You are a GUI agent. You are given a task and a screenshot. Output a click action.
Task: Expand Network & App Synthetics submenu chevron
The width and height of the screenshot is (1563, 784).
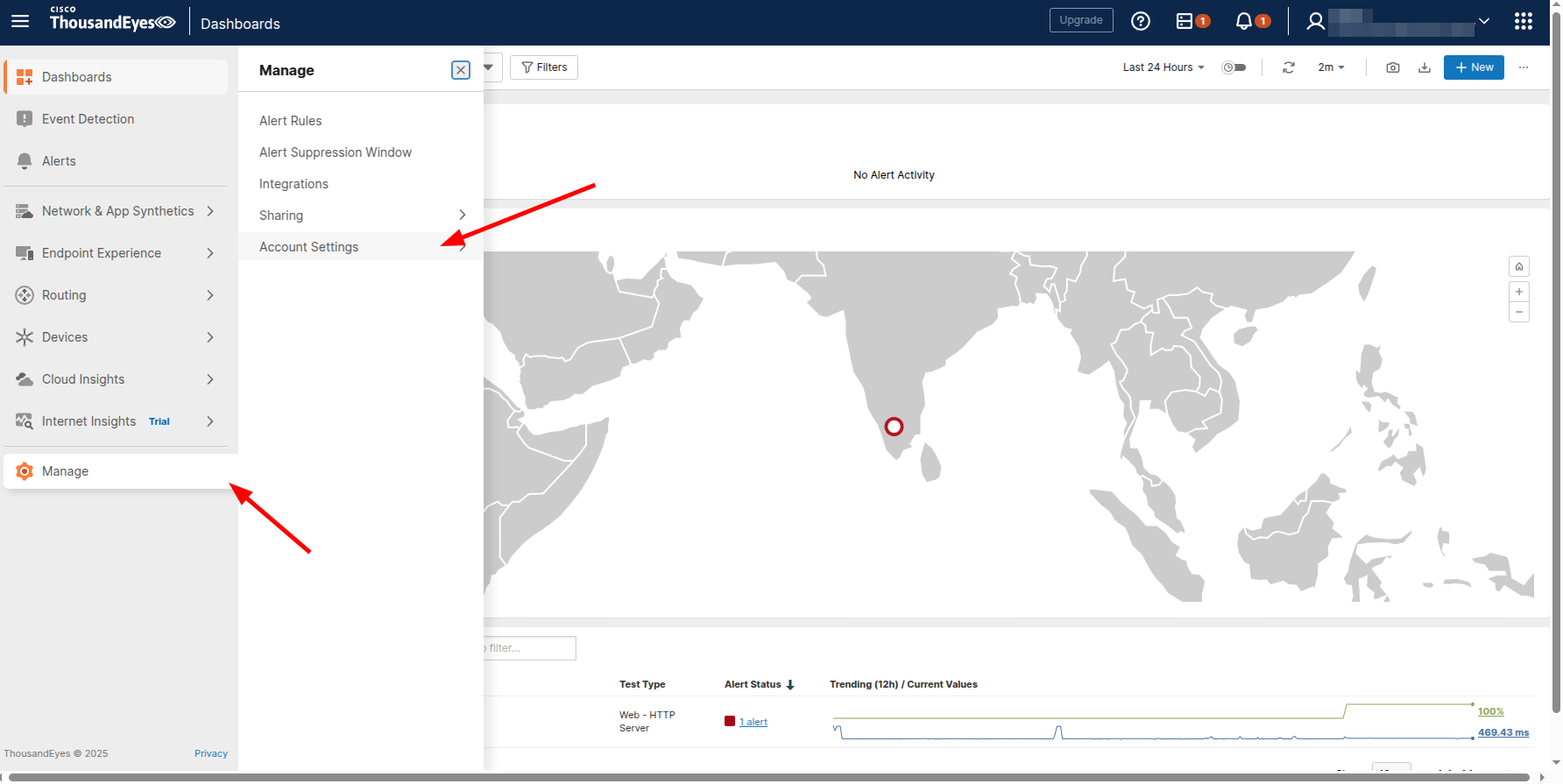click(210, 211)
